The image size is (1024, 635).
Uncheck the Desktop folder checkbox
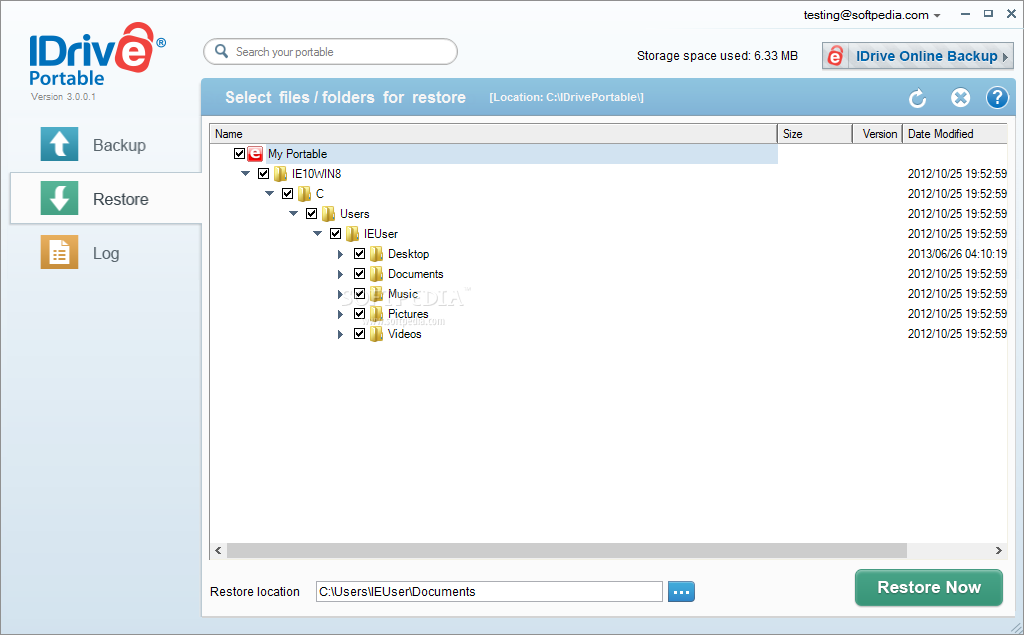359,253
